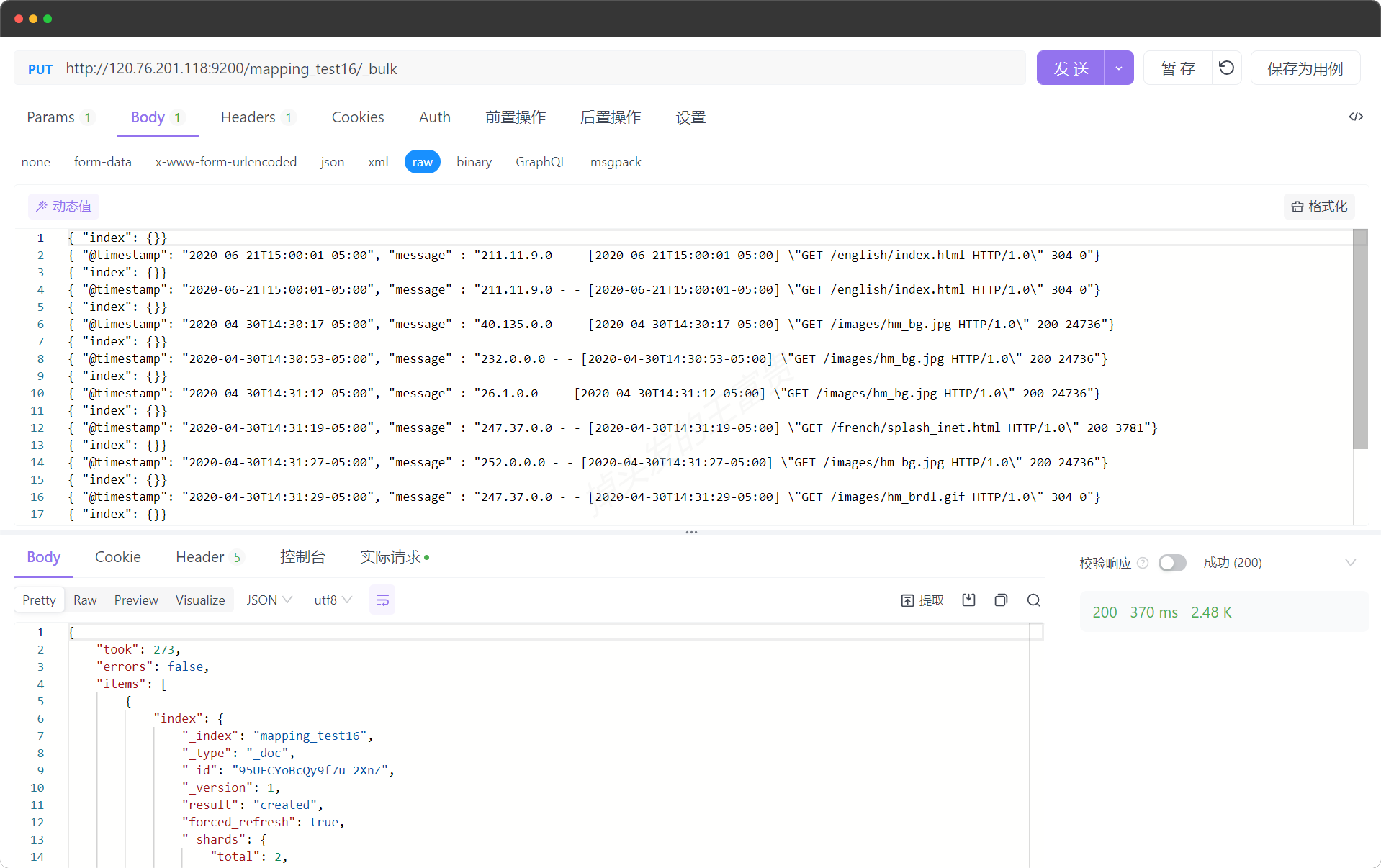Click the "took": 273 line in response
The width and height of the screenshot is (1381, 868).
pos(138,649)
